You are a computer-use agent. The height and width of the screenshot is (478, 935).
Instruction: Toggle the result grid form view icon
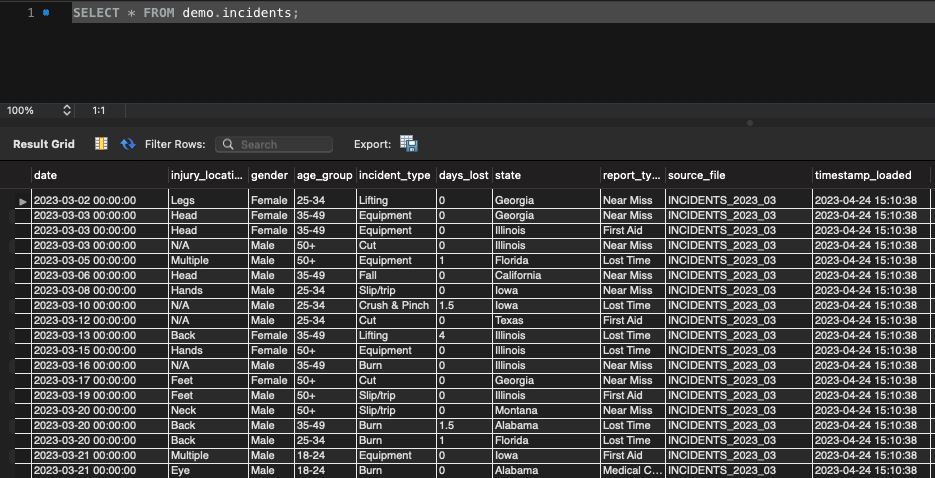coord(101,144)
